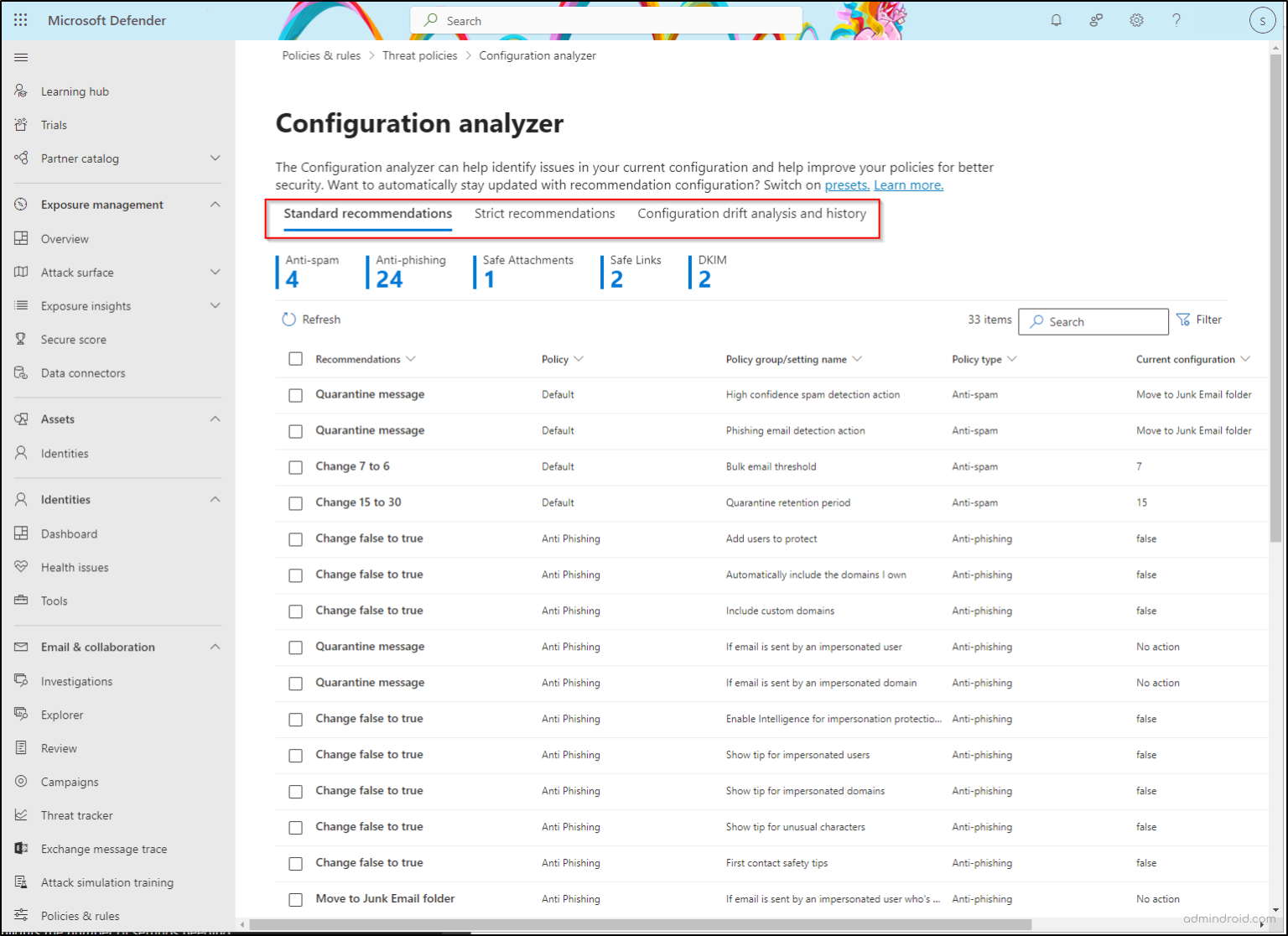Expand the Attack surface submenu
This screenshot has width=1288, height=936.
pos(216,272)
